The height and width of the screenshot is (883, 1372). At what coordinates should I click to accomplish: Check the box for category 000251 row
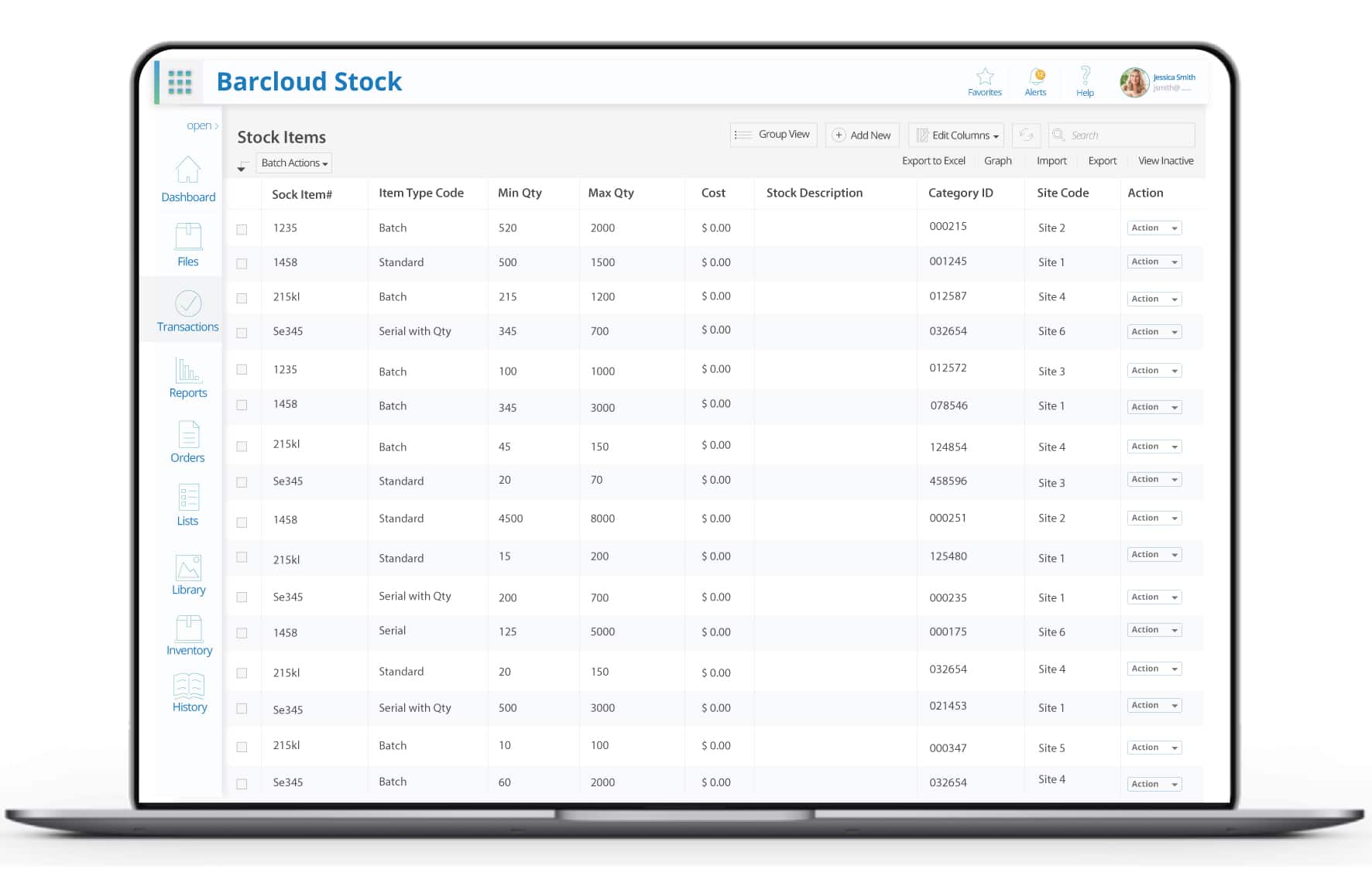(x=242, y=522)
